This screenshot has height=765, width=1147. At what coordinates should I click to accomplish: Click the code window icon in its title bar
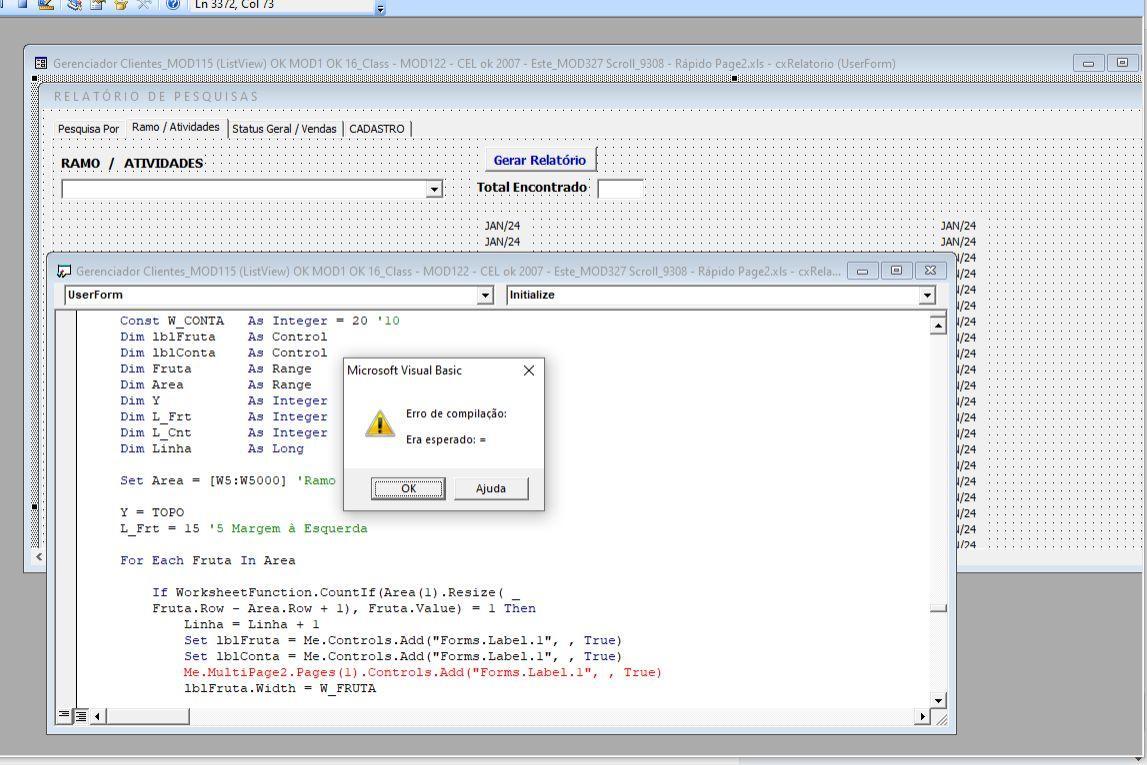(x=64, y=271)
